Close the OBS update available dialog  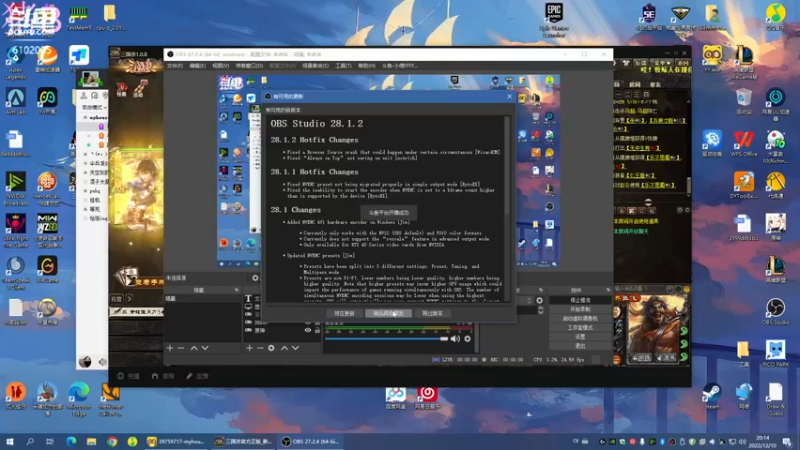[509, 96]
